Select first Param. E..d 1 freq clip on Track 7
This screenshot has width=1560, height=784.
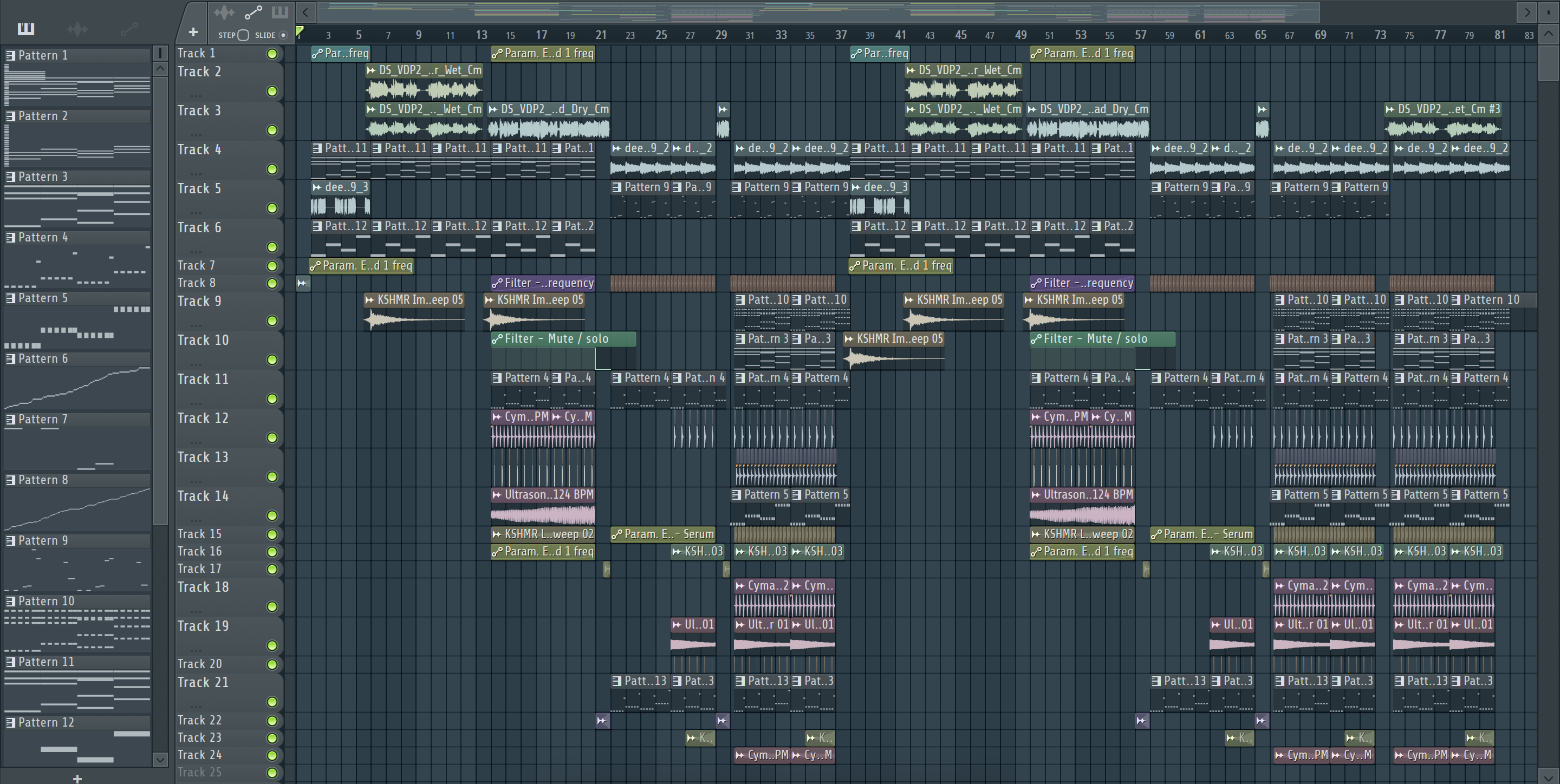coord(361,266)
